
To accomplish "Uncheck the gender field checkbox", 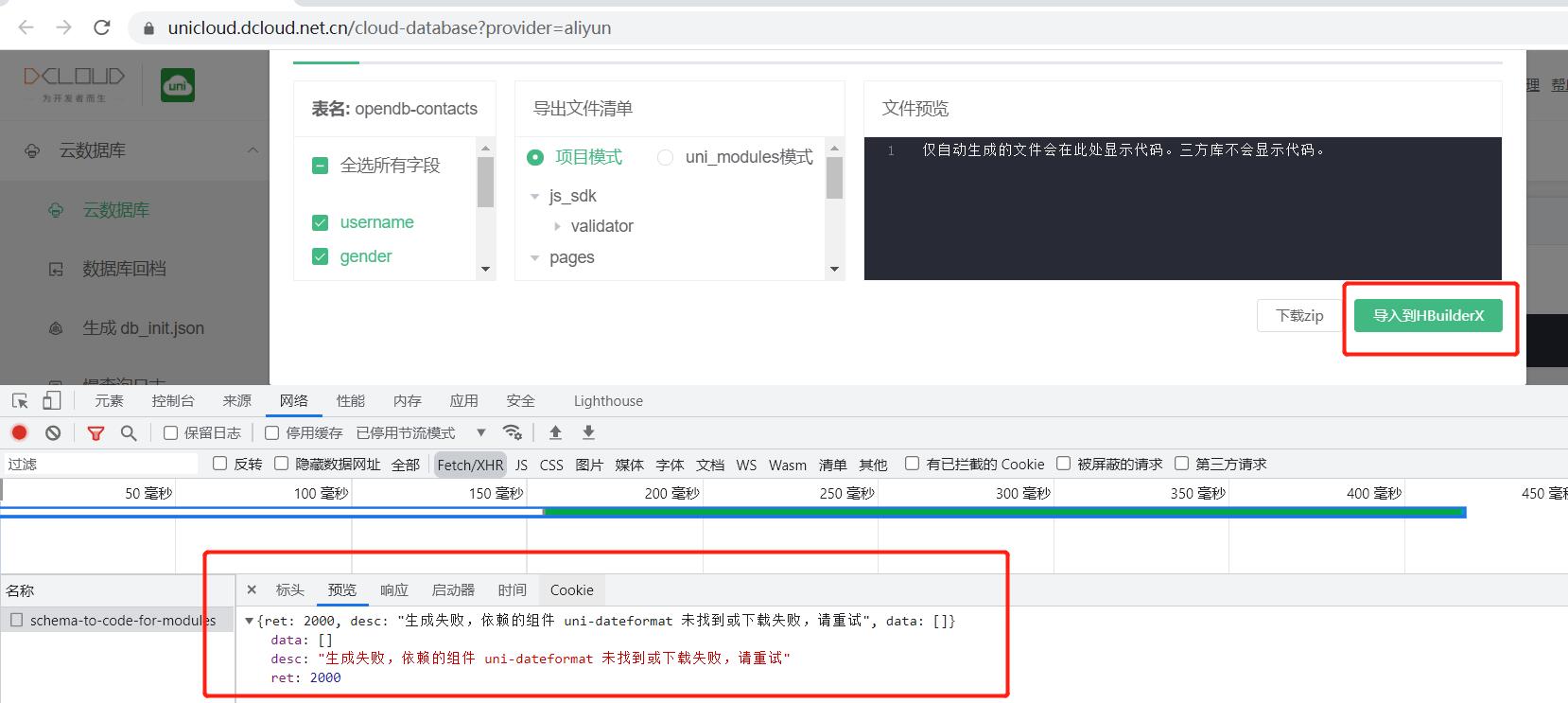I will coord(320,256).
